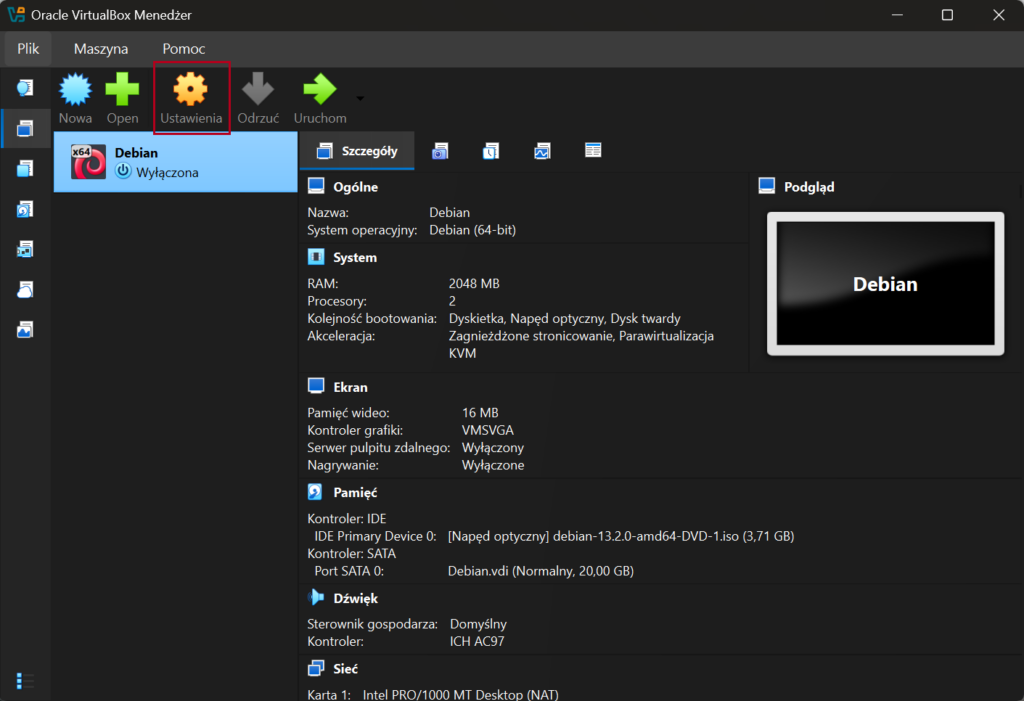Expand the Uruchom start-mode dropdown arrow

(x=359, y=99)
